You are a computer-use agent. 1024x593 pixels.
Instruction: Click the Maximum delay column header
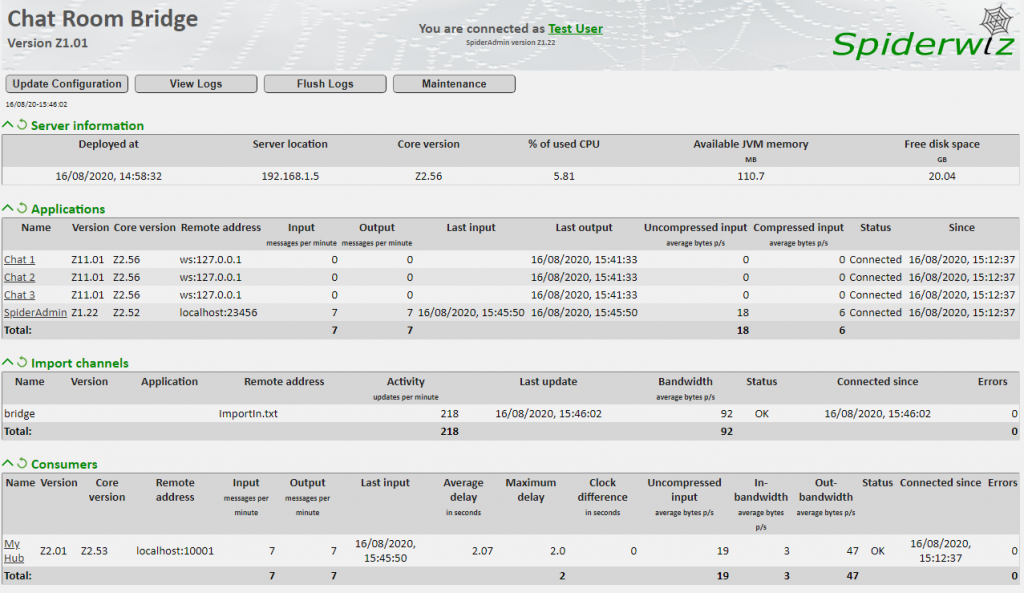(530, 490)
